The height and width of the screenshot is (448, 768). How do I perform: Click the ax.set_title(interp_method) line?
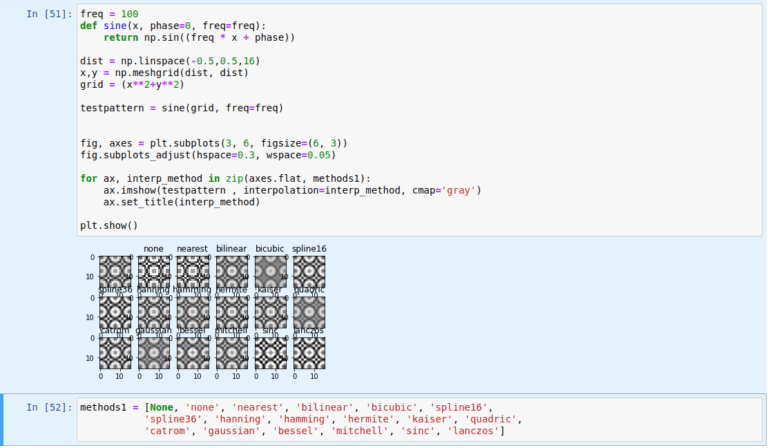pyautogui.click(x=182, y=201)
